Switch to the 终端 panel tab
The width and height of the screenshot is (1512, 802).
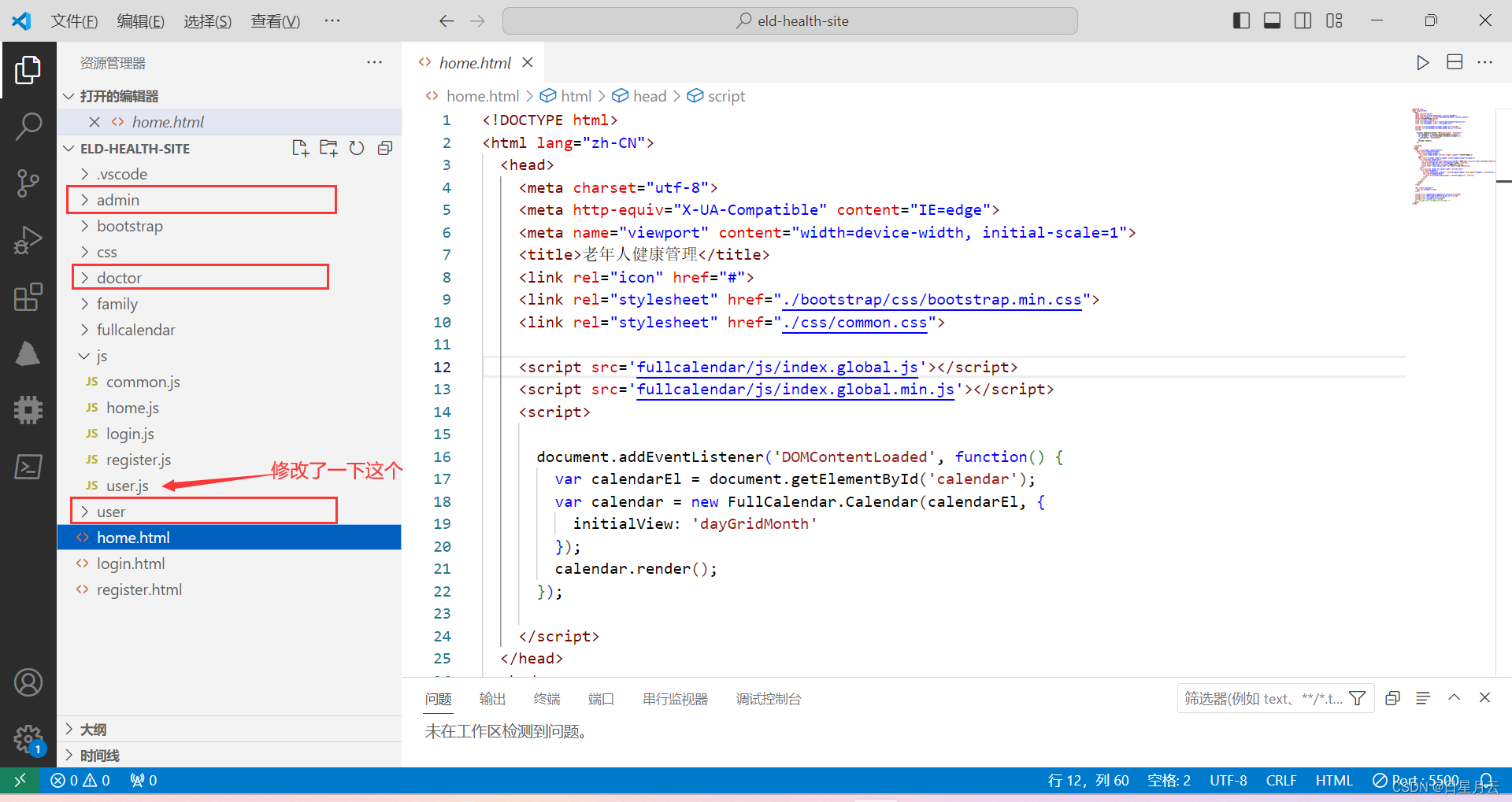pos(547,699)
